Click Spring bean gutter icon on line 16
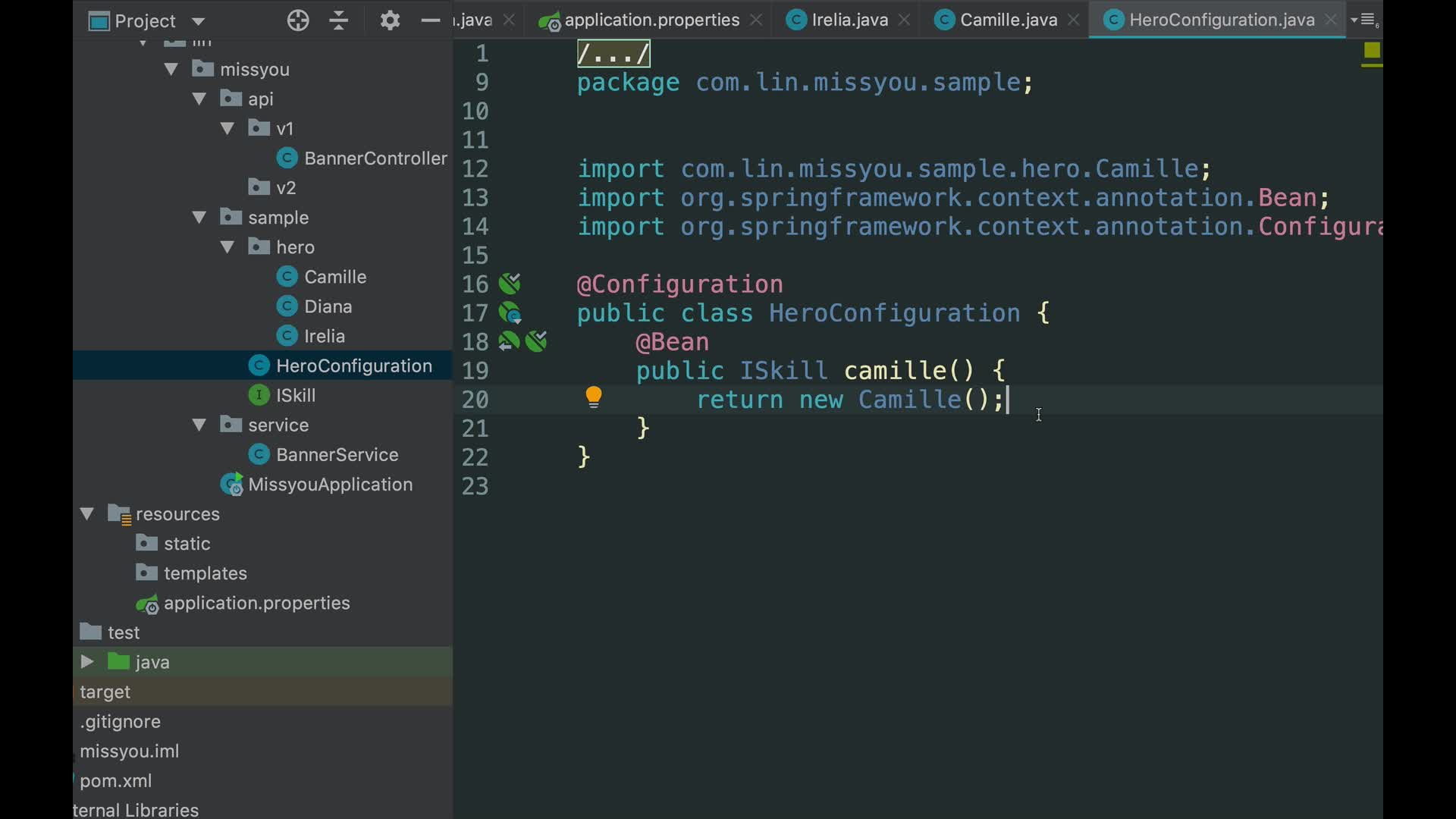The height and width of the screenshot is (819, 1456). [510, 284]
